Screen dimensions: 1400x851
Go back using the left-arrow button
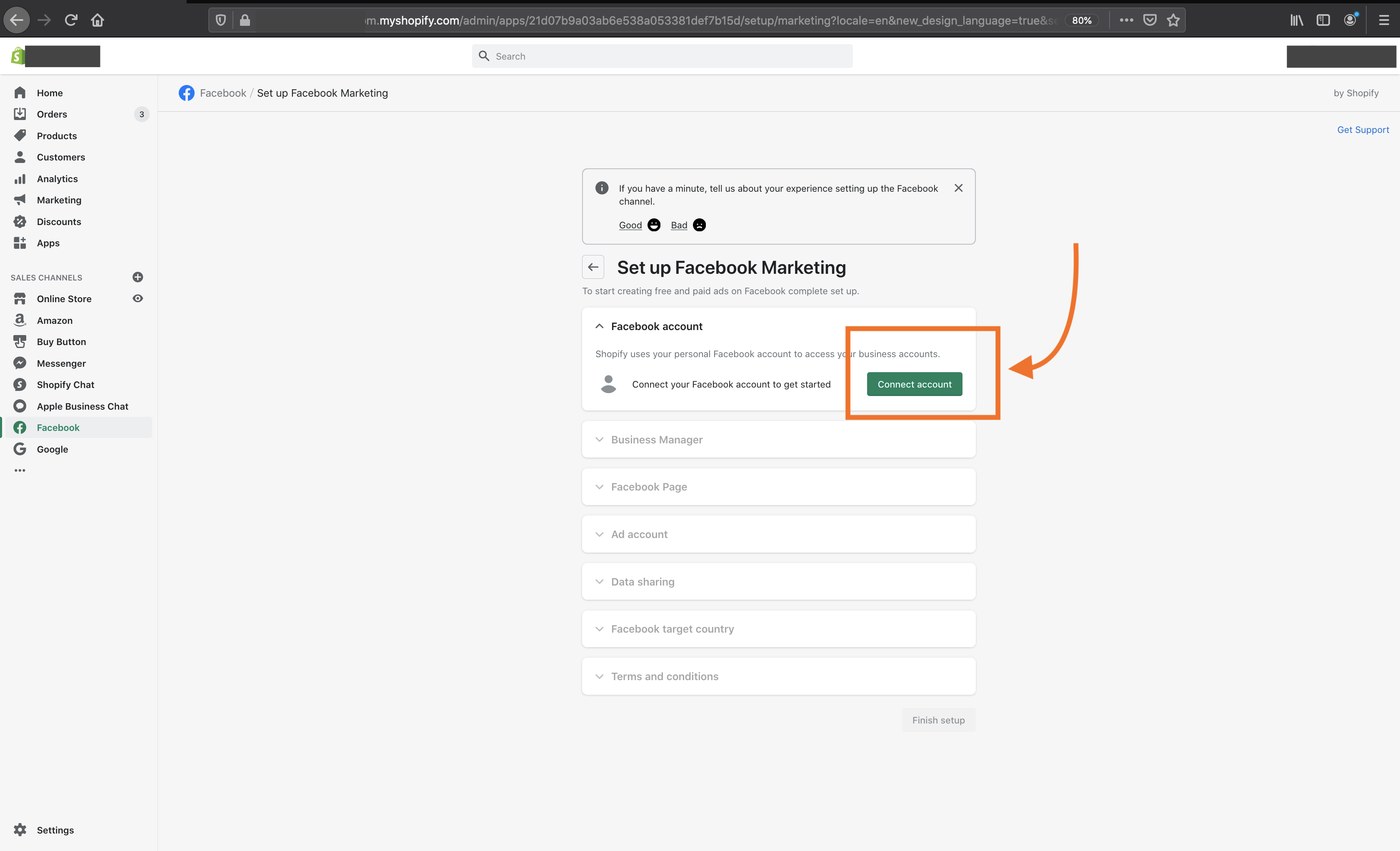tap(593, 267)
